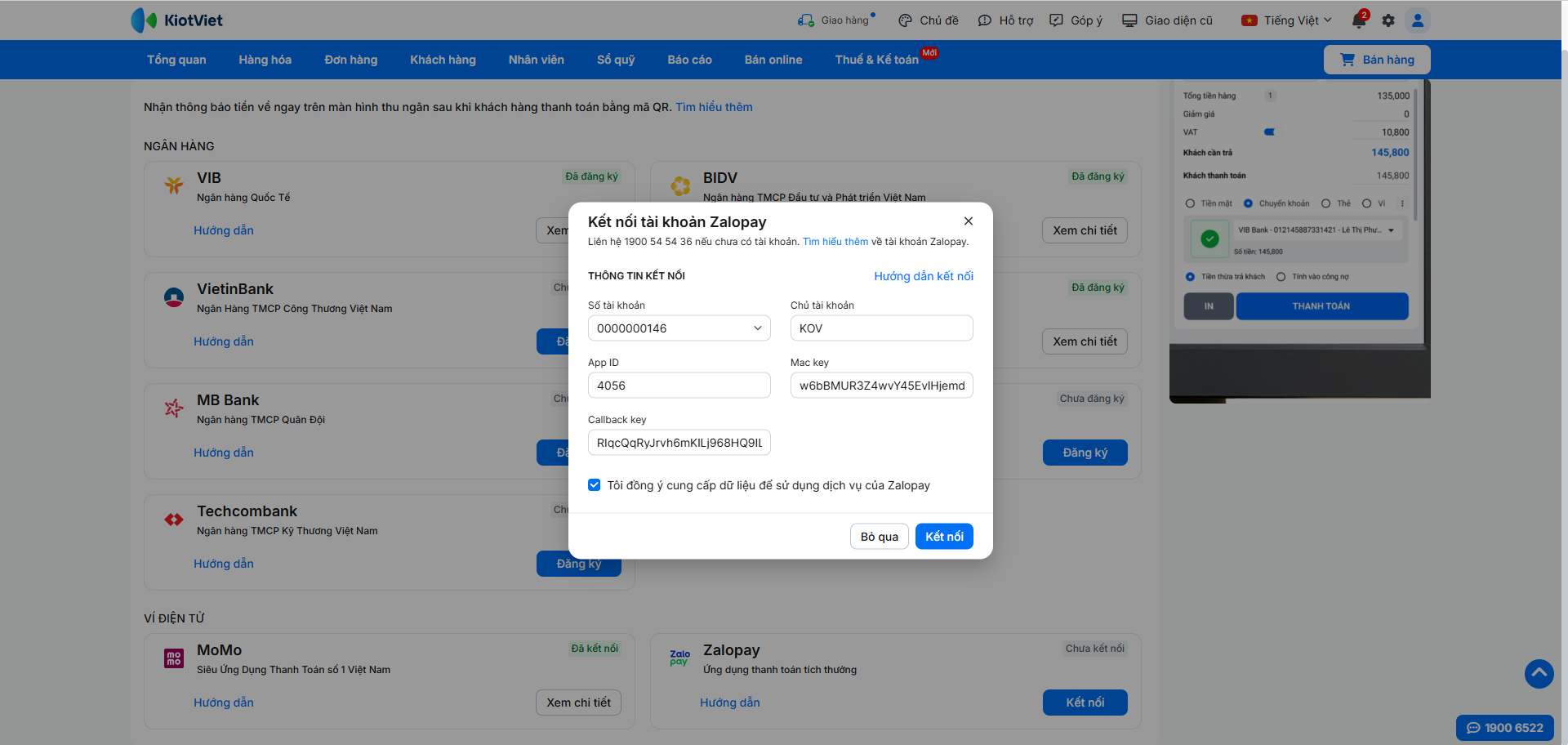1568x745 pixels.
Task: Open the 1900 6522 hotline chat
Action: [1505, 728]
